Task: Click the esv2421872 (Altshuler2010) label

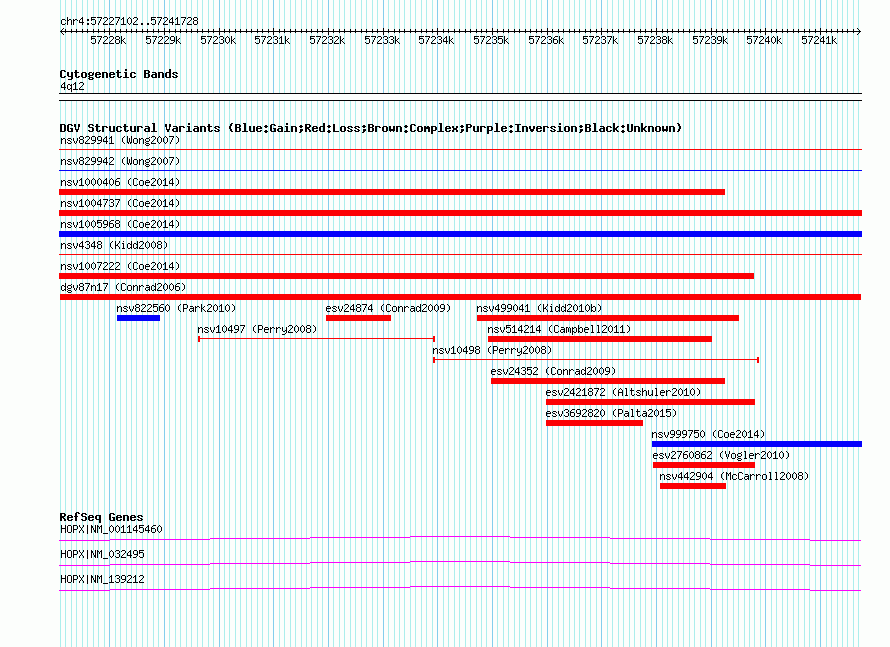Action: pos(623,392)
